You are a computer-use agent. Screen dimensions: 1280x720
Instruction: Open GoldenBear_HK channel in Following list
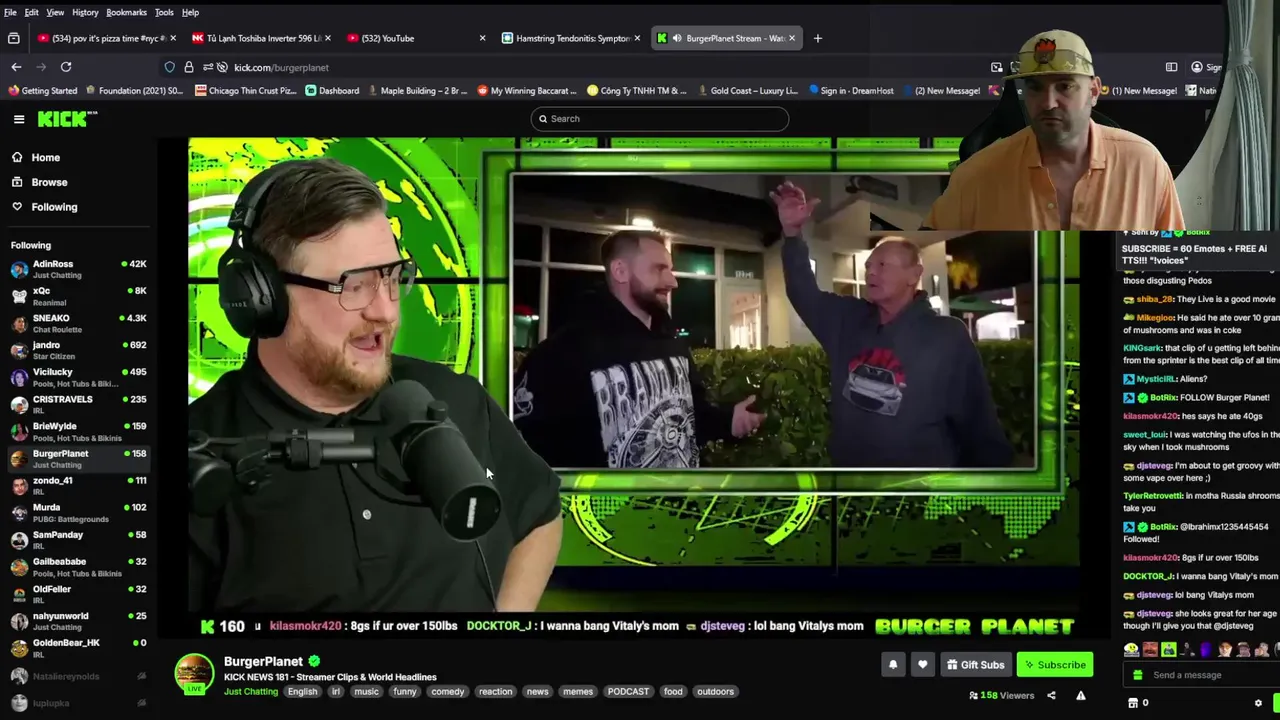click(78, 646)
